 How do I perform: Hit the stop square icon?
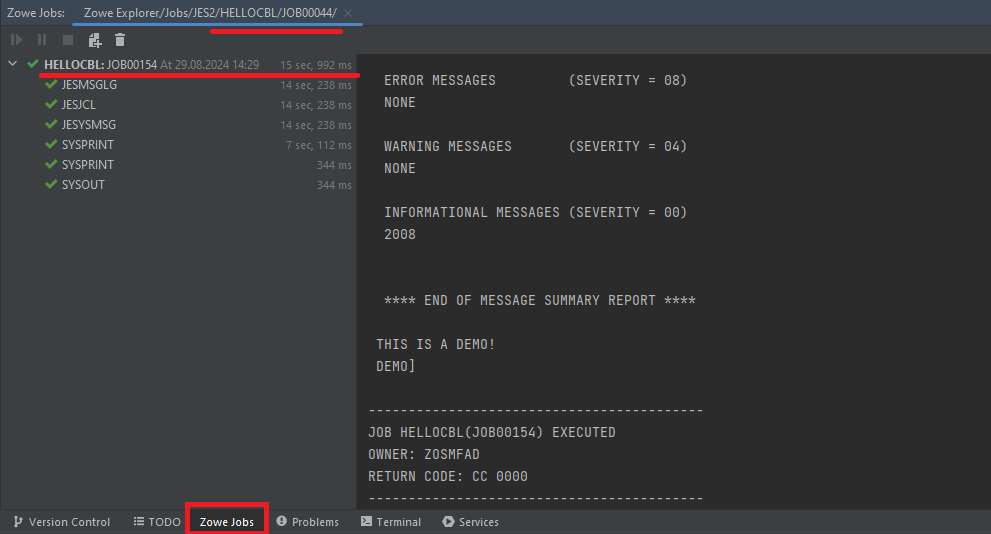[x=68, y=40]
